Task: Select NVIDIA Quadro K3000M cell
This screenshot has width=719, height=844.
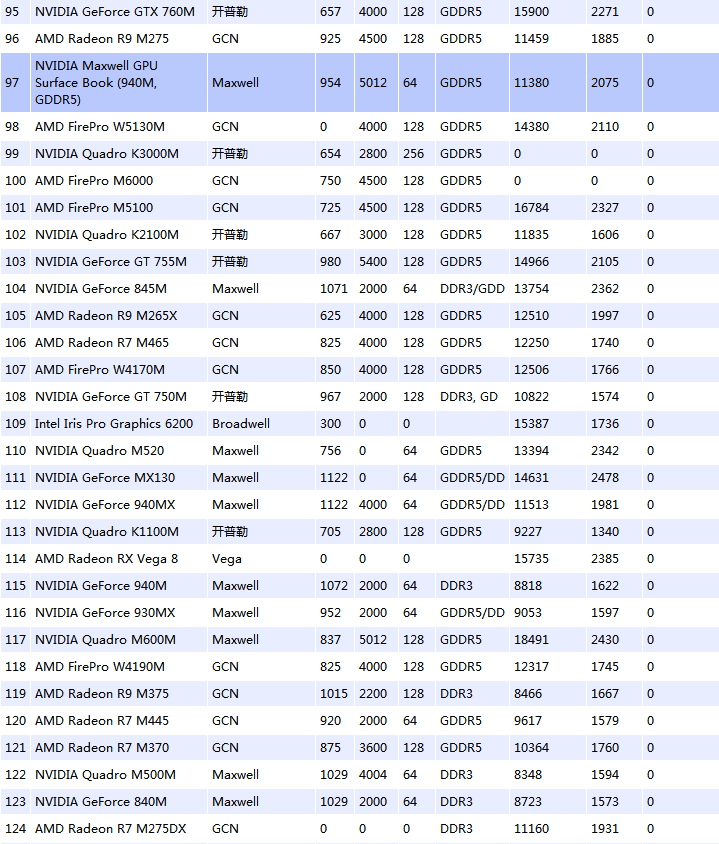Action: [107, 154]
